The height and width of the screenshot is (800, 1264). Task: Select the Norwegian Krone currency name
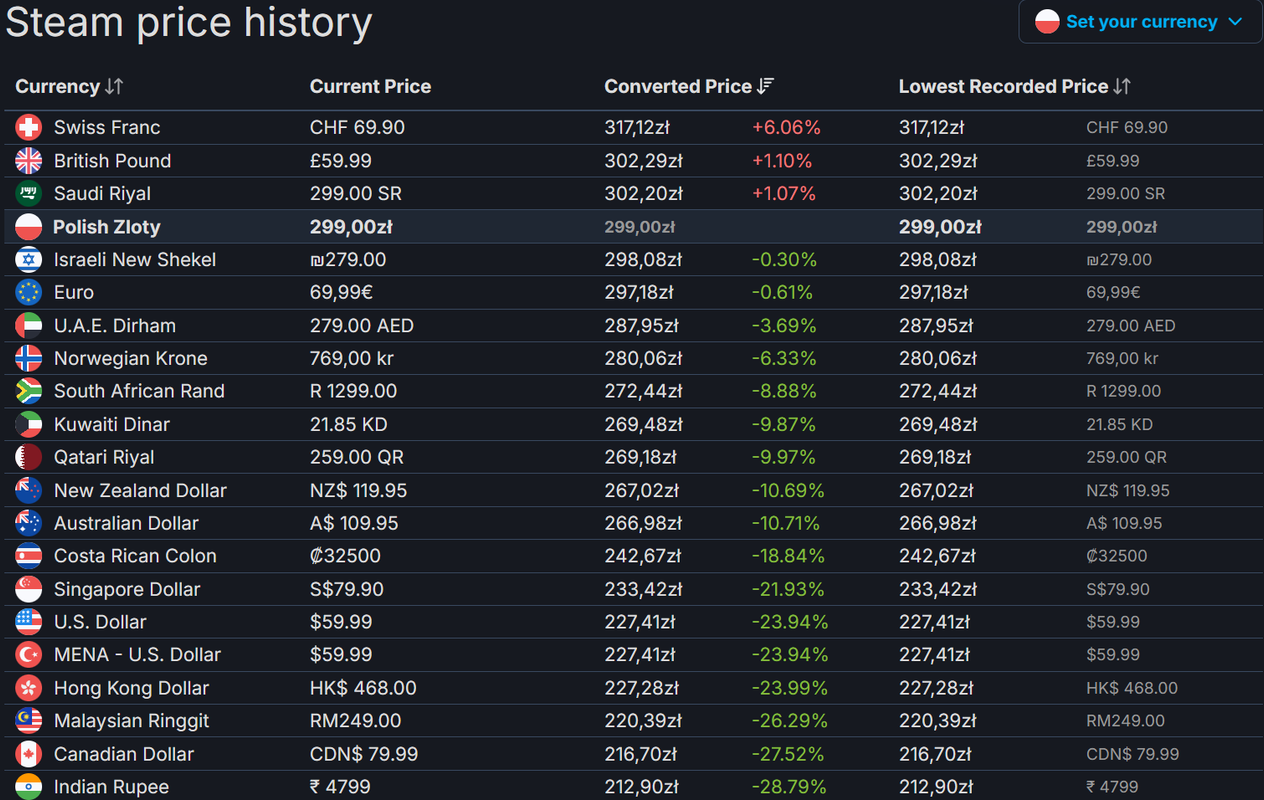point(131,358)
